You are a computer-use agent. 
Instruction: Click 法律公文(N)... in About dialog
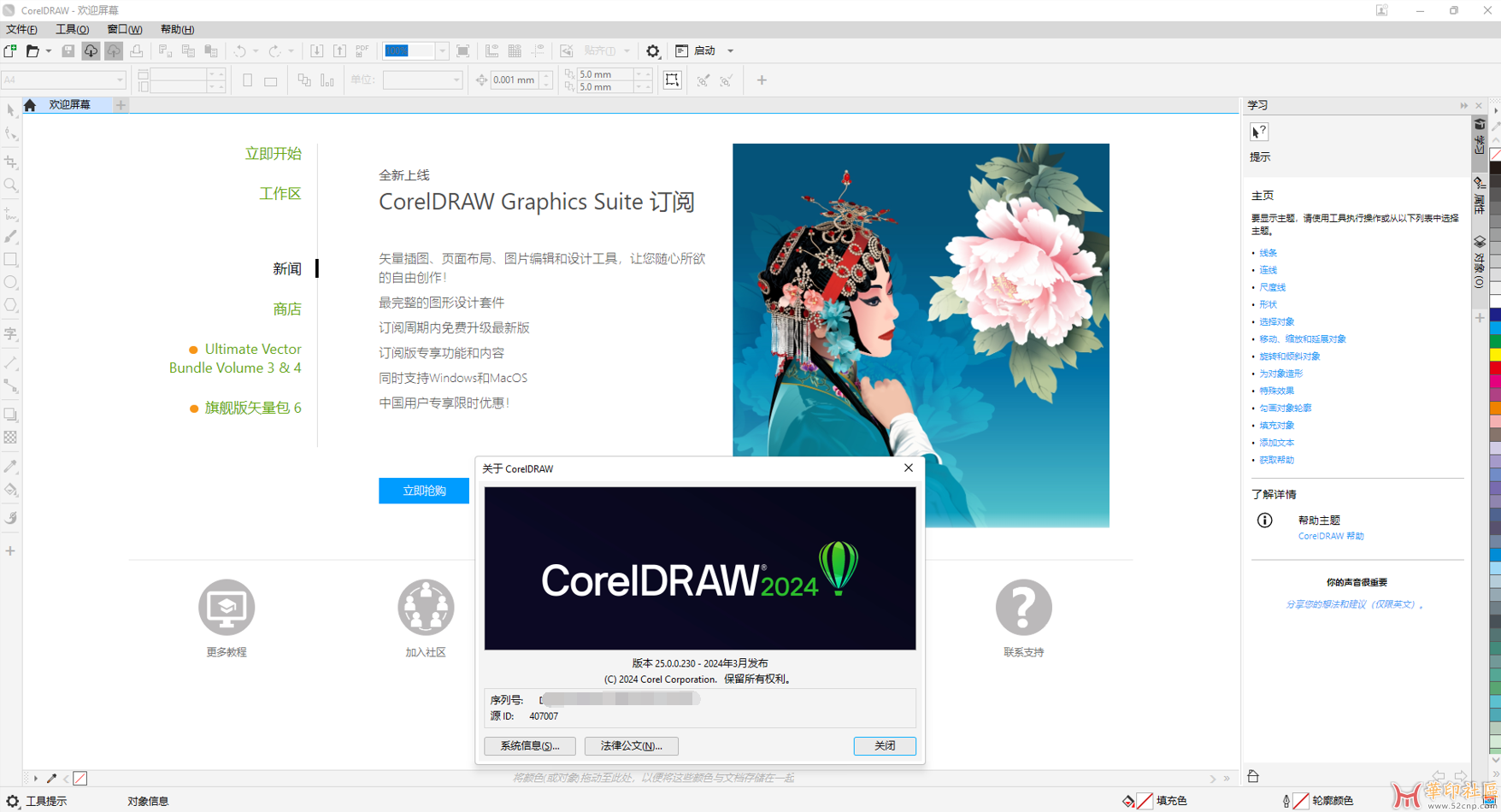[x=632, y=746]
